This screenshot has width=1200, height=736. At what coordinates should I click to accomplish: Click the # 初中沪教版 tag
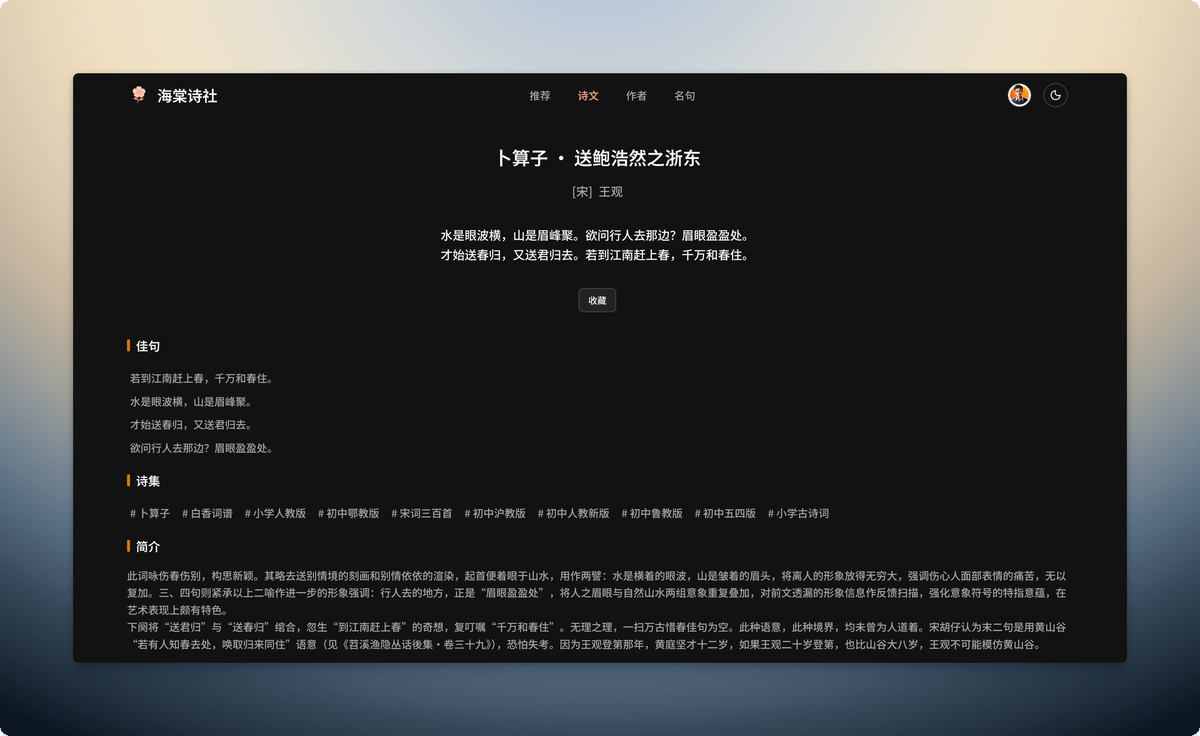tap(495, 513)
